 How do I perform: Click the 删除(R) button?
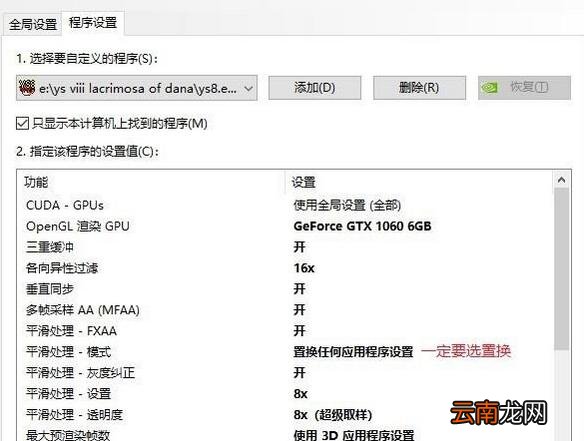(419, 88)
